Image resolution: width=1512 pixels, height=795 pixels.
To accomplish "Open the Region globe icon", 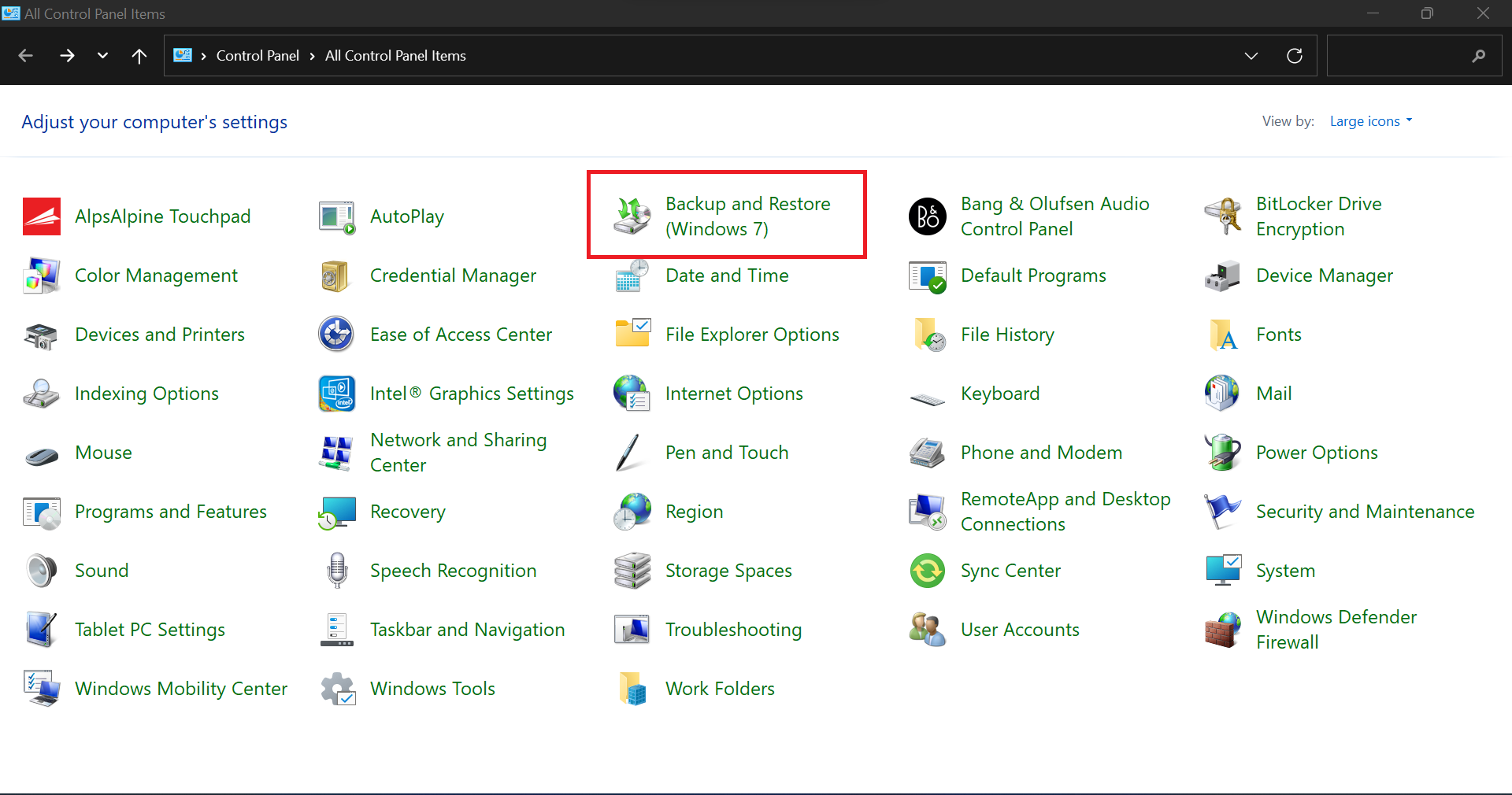I will [632, 512].
